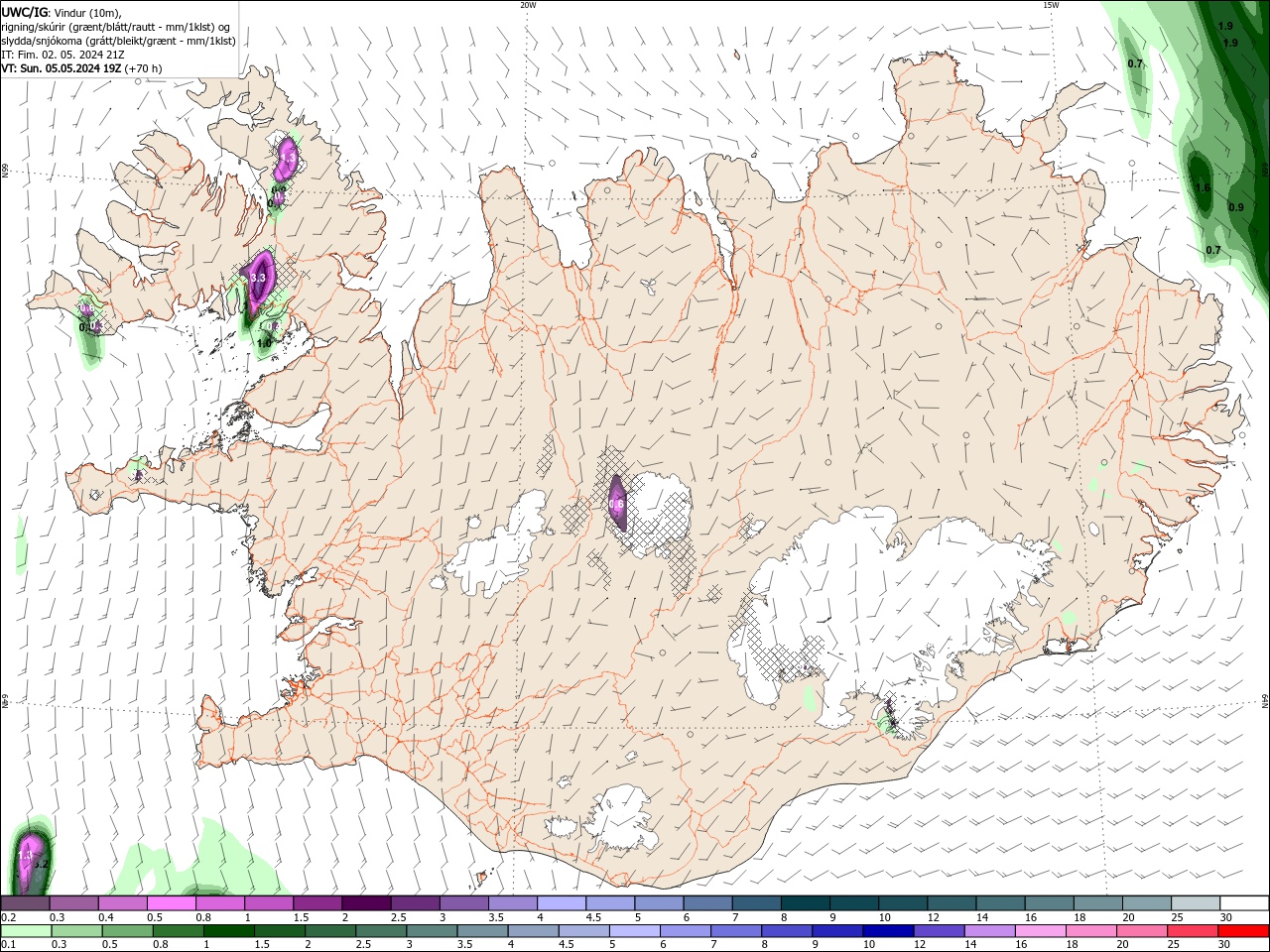
Task: Click the 1.0 precipitation value in Westfjords
Action: [264, 343]
